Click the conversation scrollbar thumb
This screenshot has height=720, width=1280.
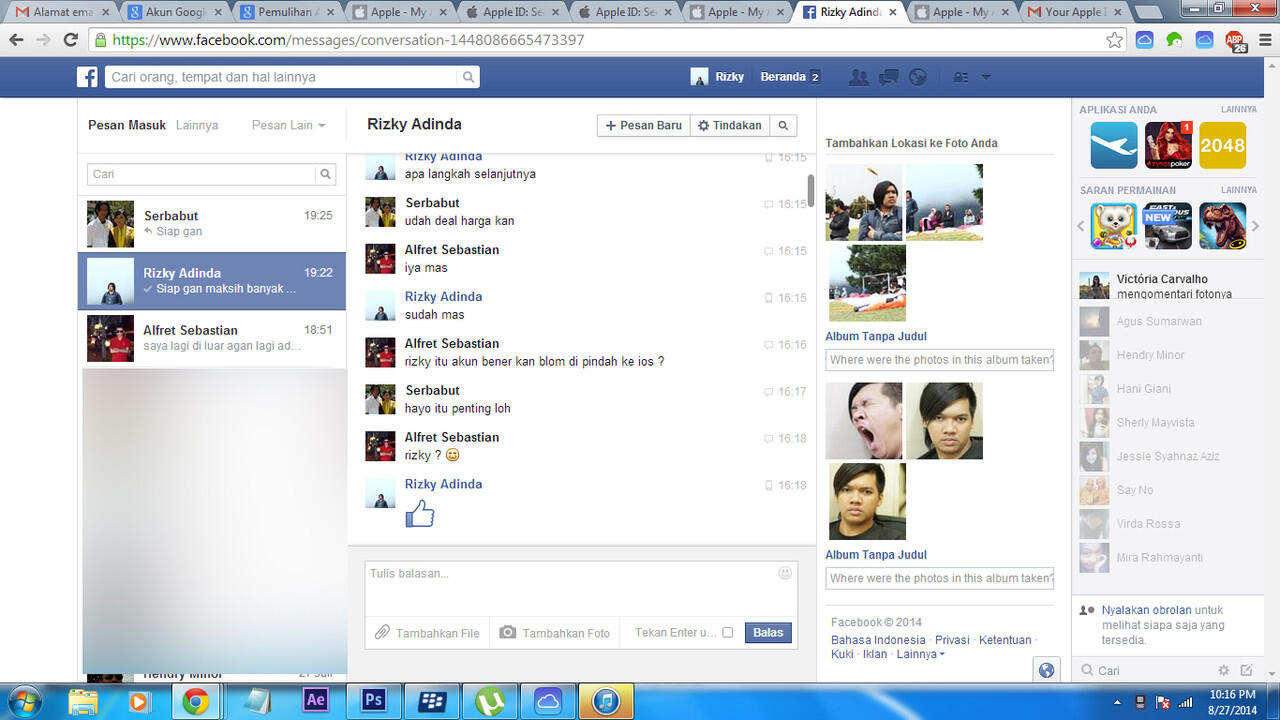point(810,190)
